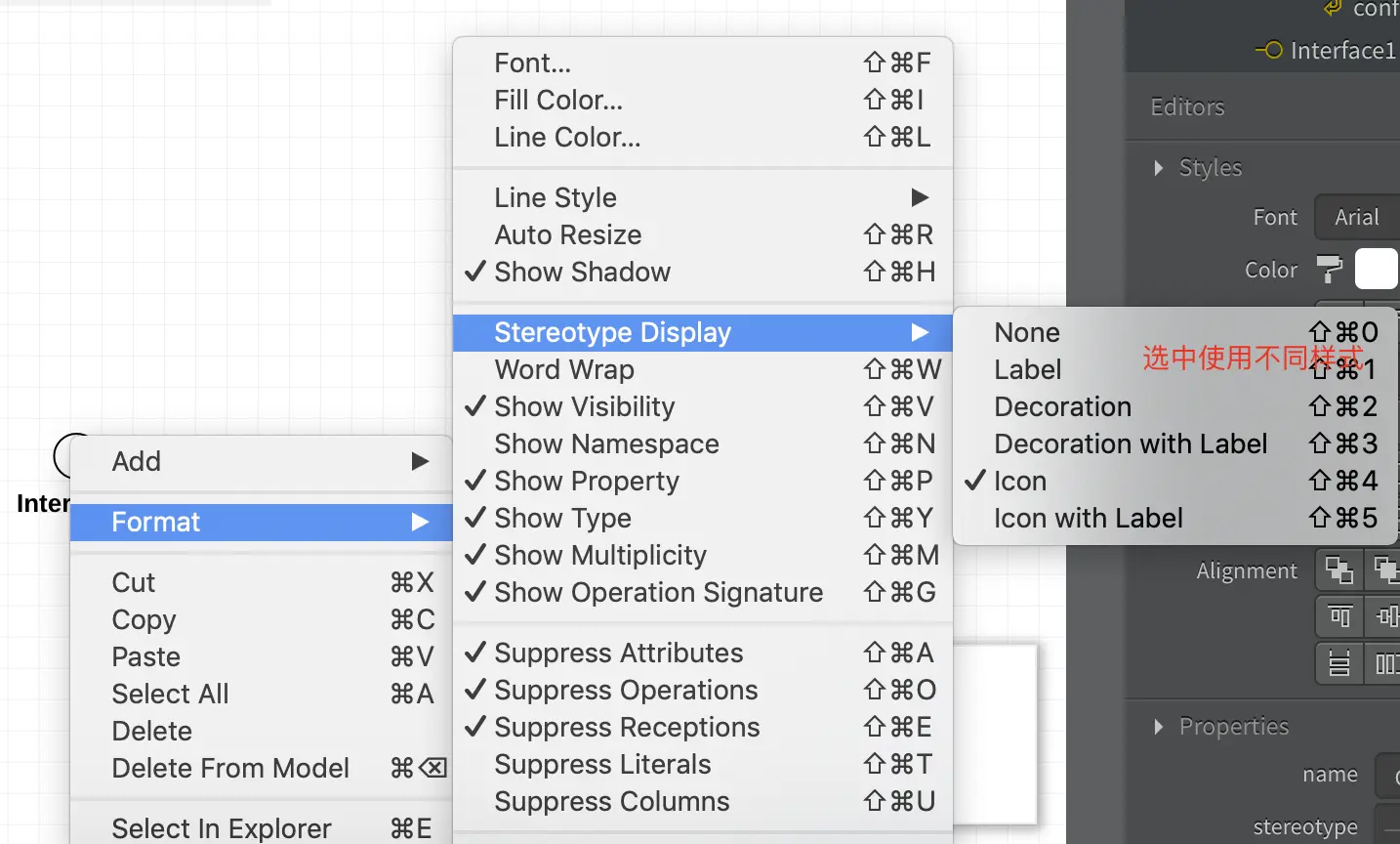Collapse the Properties section triangle

click(x=1159, y=727)
